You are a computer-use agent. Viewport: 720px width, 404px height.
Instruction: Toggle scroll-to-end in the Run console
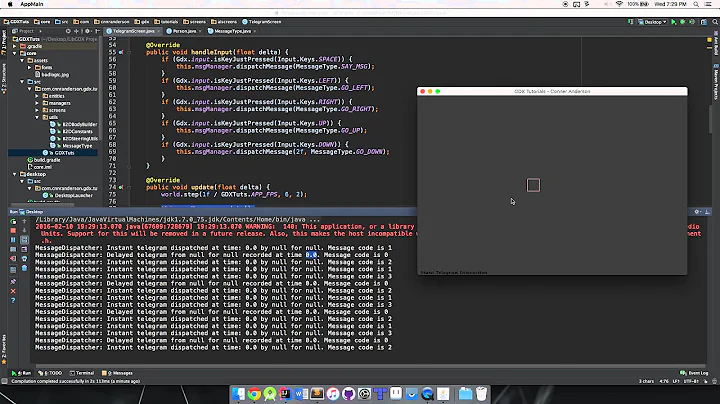tap(24, 249)
